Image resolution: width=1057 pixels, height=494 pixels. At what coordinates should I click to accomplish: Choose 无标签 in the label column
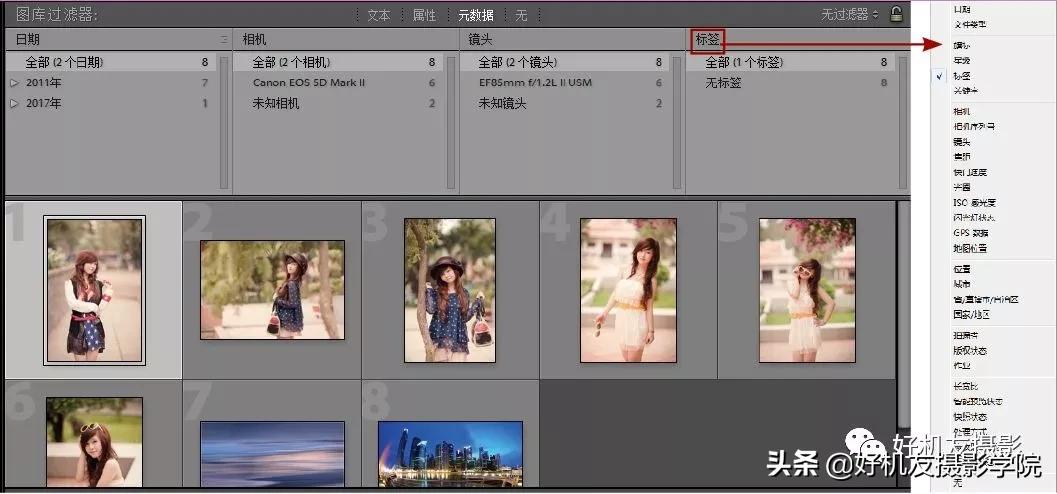tap(723, 83)
